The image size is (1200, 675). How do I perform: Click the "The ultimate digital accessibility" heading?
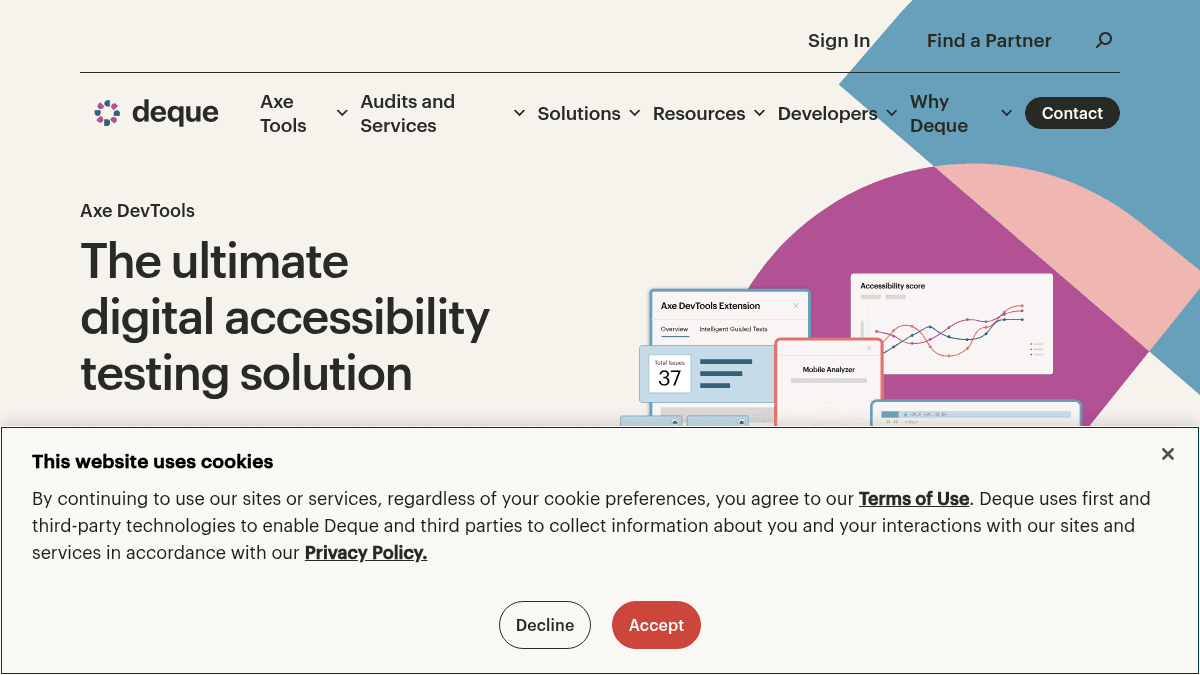(285, 317)
